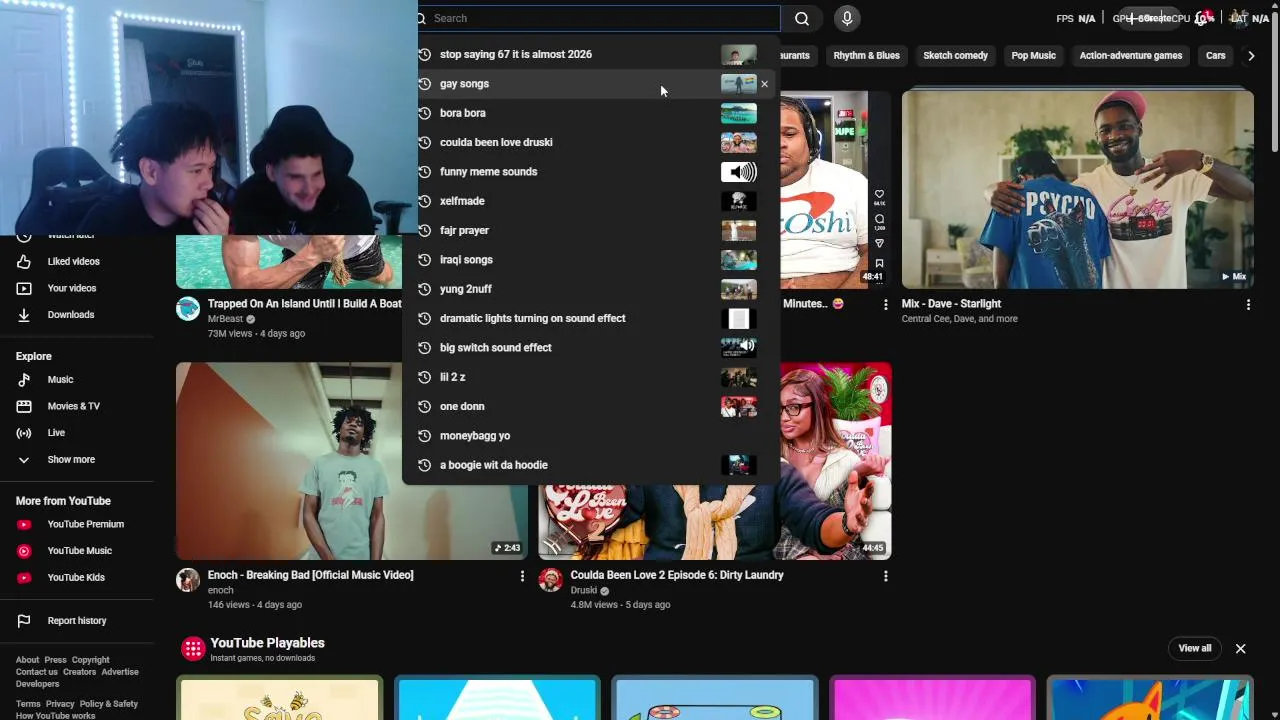Click the MrBeast channel avatar
Image resolution: width=1280 pixels, height=720 pixels.
tap(188, 308)
